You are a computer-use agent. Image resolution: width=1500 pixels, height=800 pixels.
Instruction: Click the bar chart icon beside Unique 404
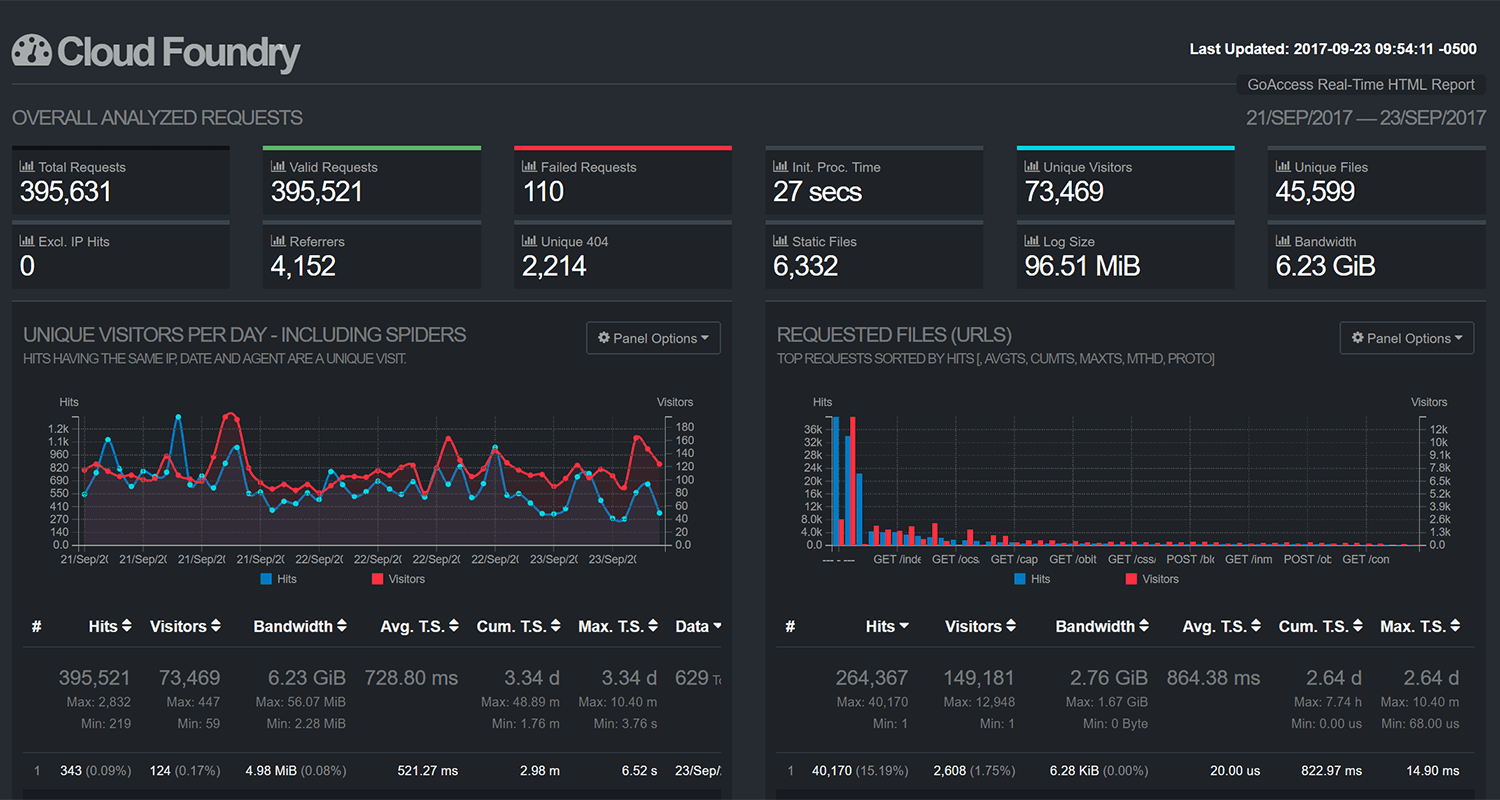tap(529, 241)
